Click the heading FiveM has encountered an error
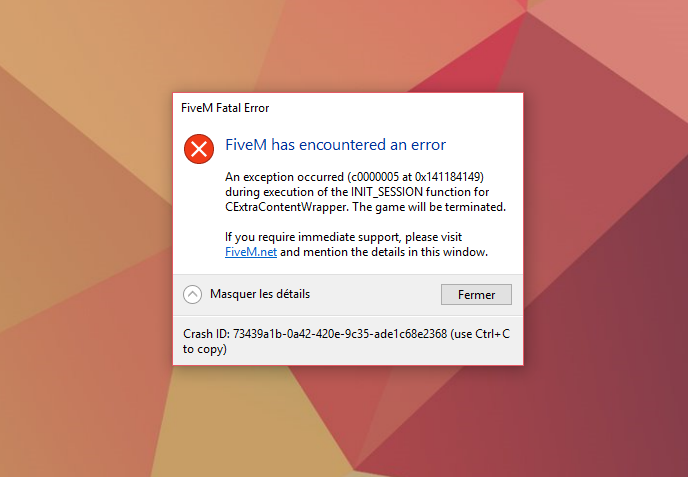This screenshot has height=477, width=688. point(335,144)
